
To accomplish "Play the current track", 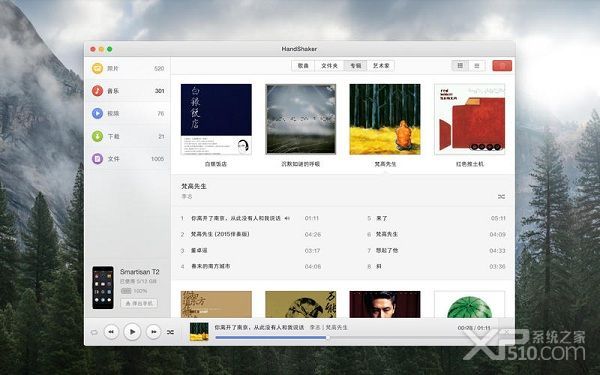I will [x=132, y=332].
